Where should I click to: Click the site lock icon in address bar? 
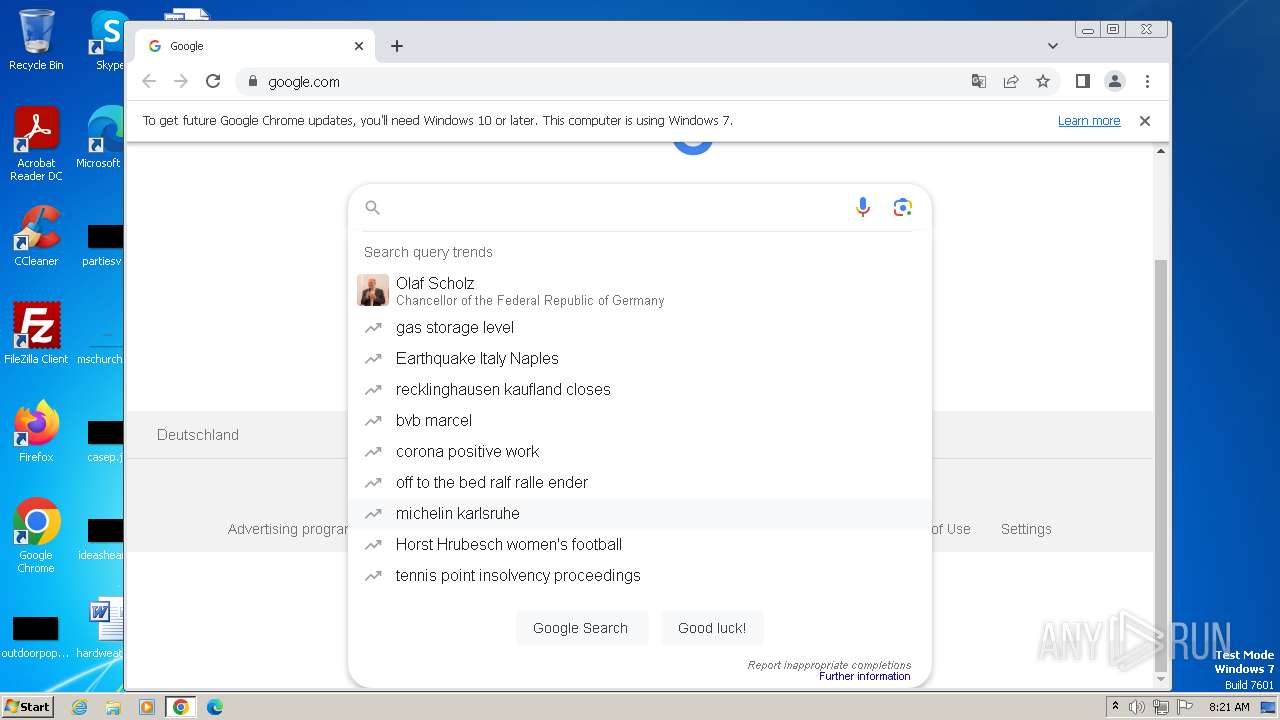click(x=252, y=82)
